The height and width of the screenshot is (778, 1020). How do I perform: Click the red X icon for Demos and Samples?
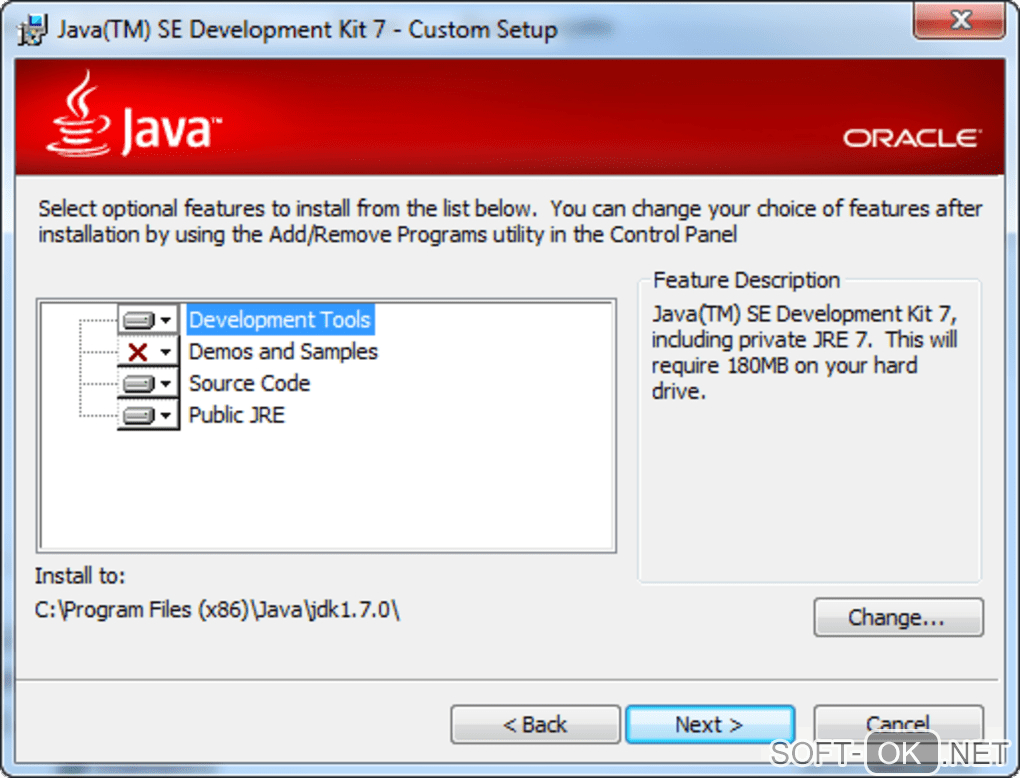(x=138, y=352)
